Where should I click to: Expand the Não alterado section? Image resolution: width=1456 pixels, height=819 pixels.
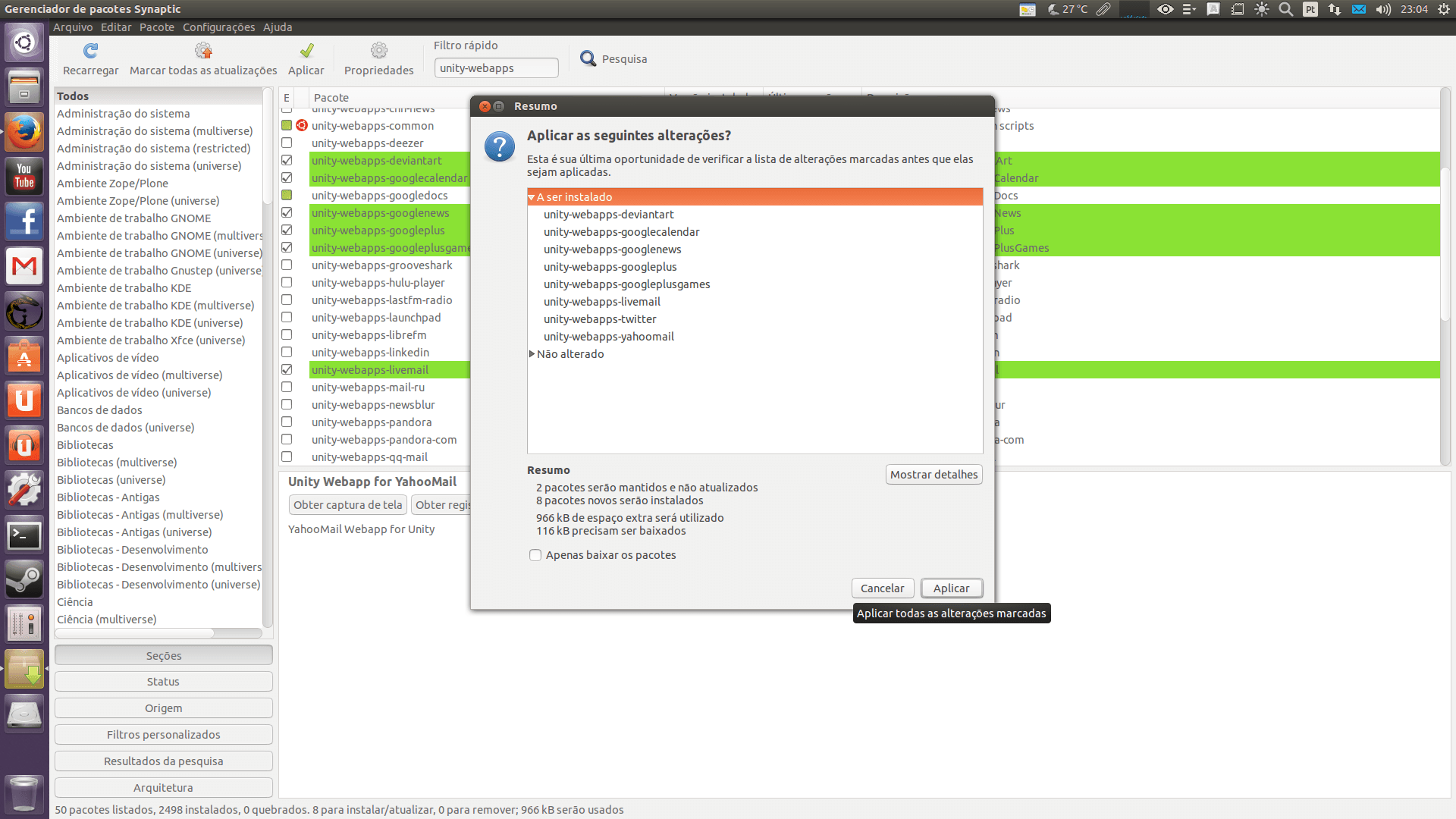point(532,354)
